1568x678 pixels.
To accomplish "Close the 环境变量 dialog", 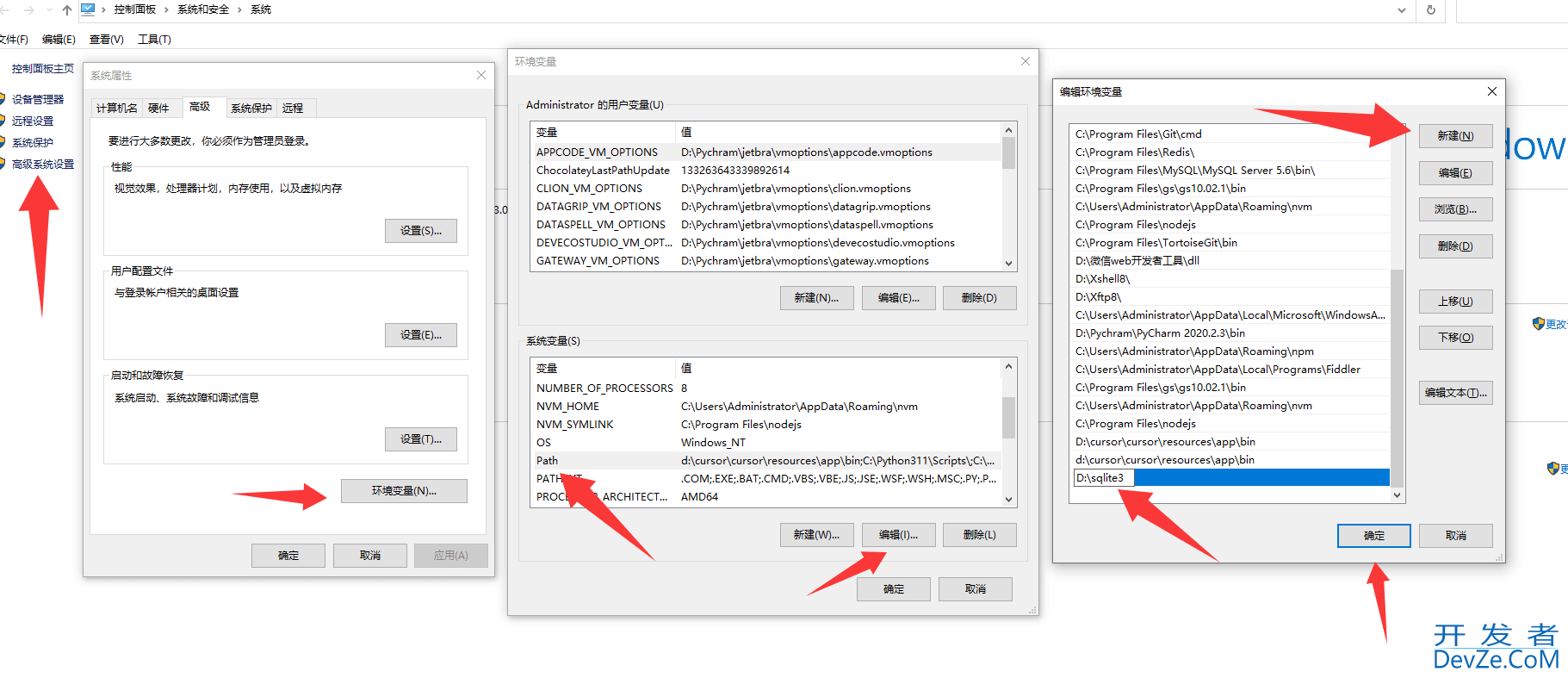I will click(1025, 61).
